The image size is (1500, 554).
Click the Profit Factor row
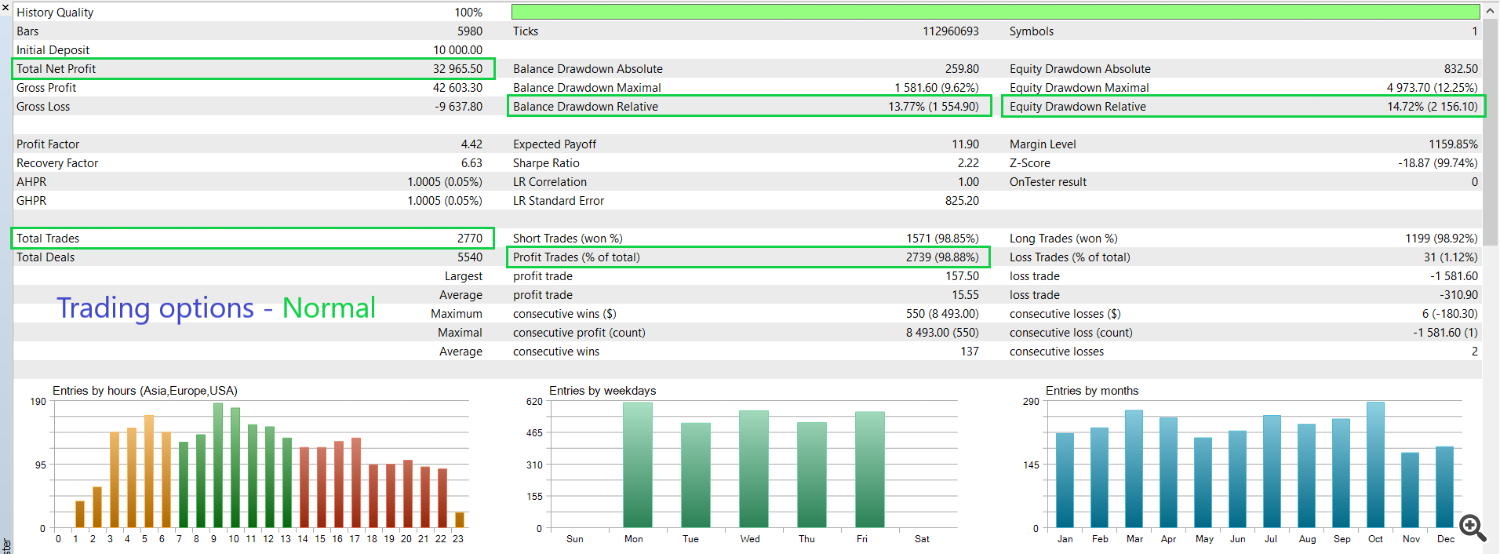[250, 144]
